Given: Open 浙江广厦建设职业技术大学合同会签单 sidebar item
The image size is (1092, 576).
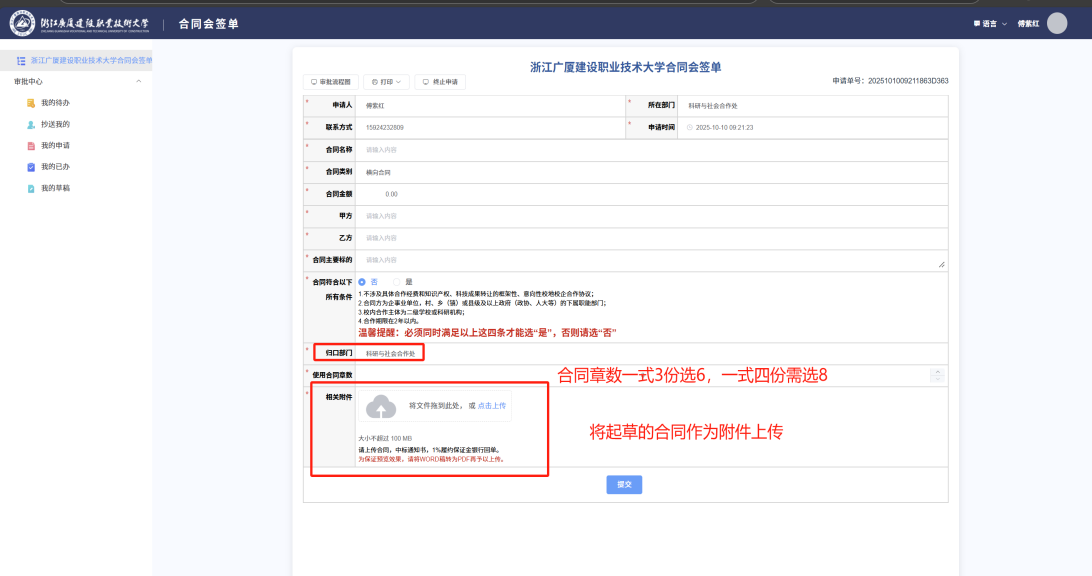Looking at the screenshot, I should coord(84,60).
